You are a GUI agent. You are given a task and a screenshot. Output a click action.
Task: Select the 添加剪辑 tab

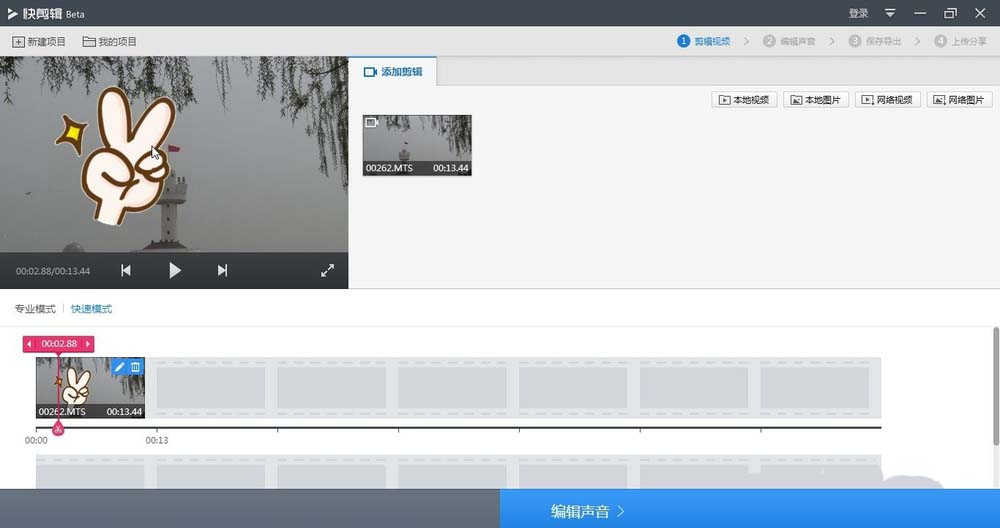tap(393, 71)
